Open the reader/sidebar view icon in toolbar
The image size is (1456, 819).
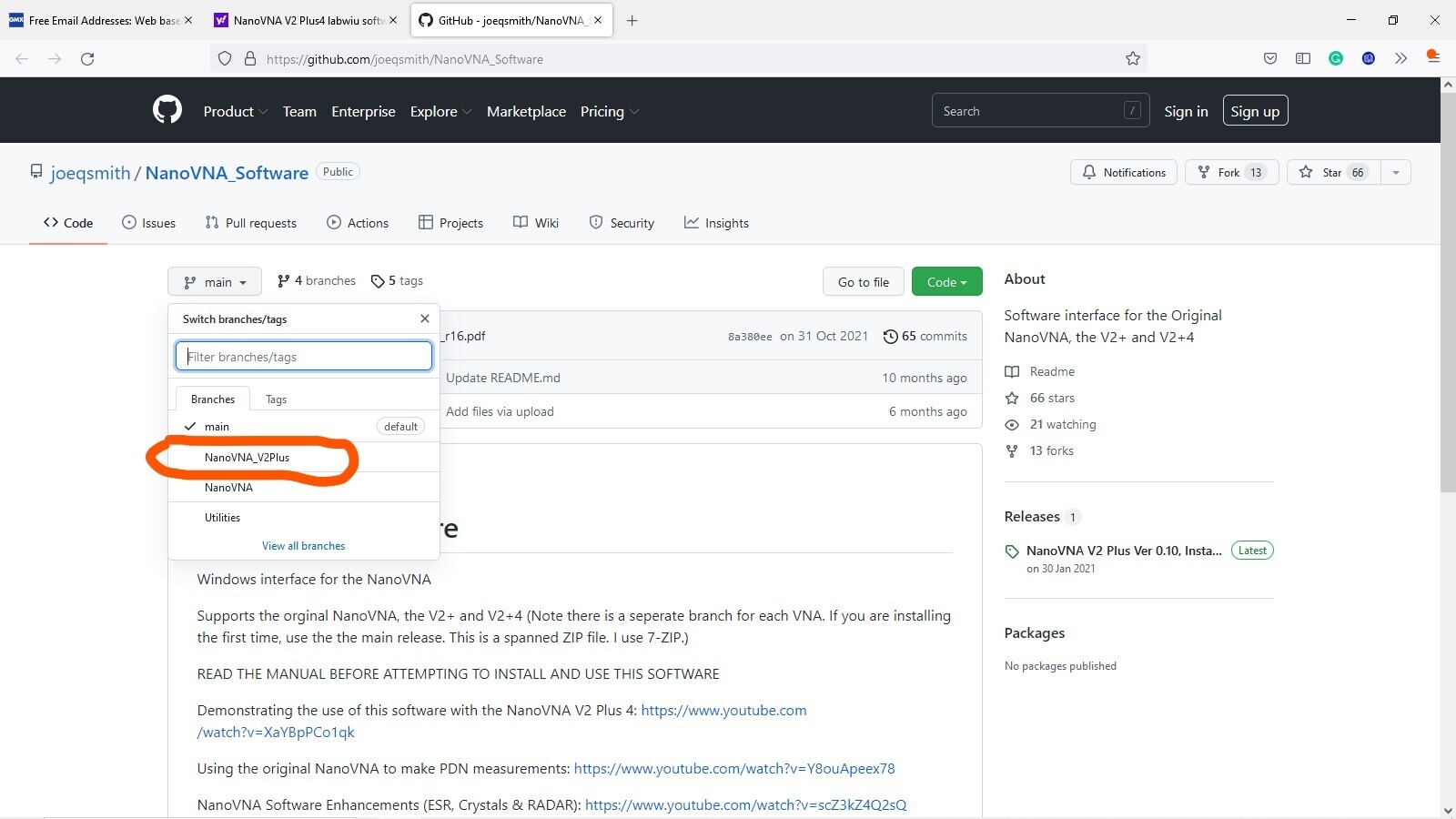tap(1303, 58)
